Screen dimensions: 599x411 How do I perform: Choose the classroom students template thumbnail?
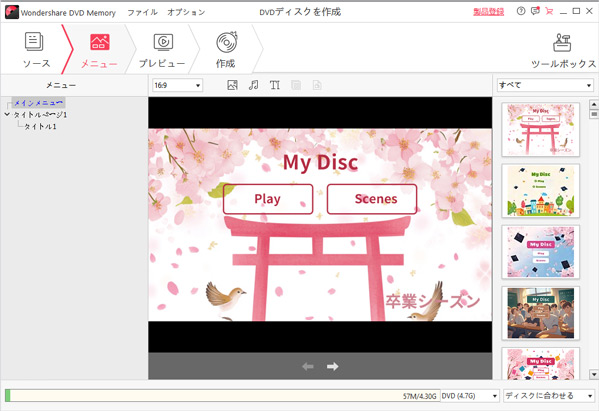[x=541, y=313]
